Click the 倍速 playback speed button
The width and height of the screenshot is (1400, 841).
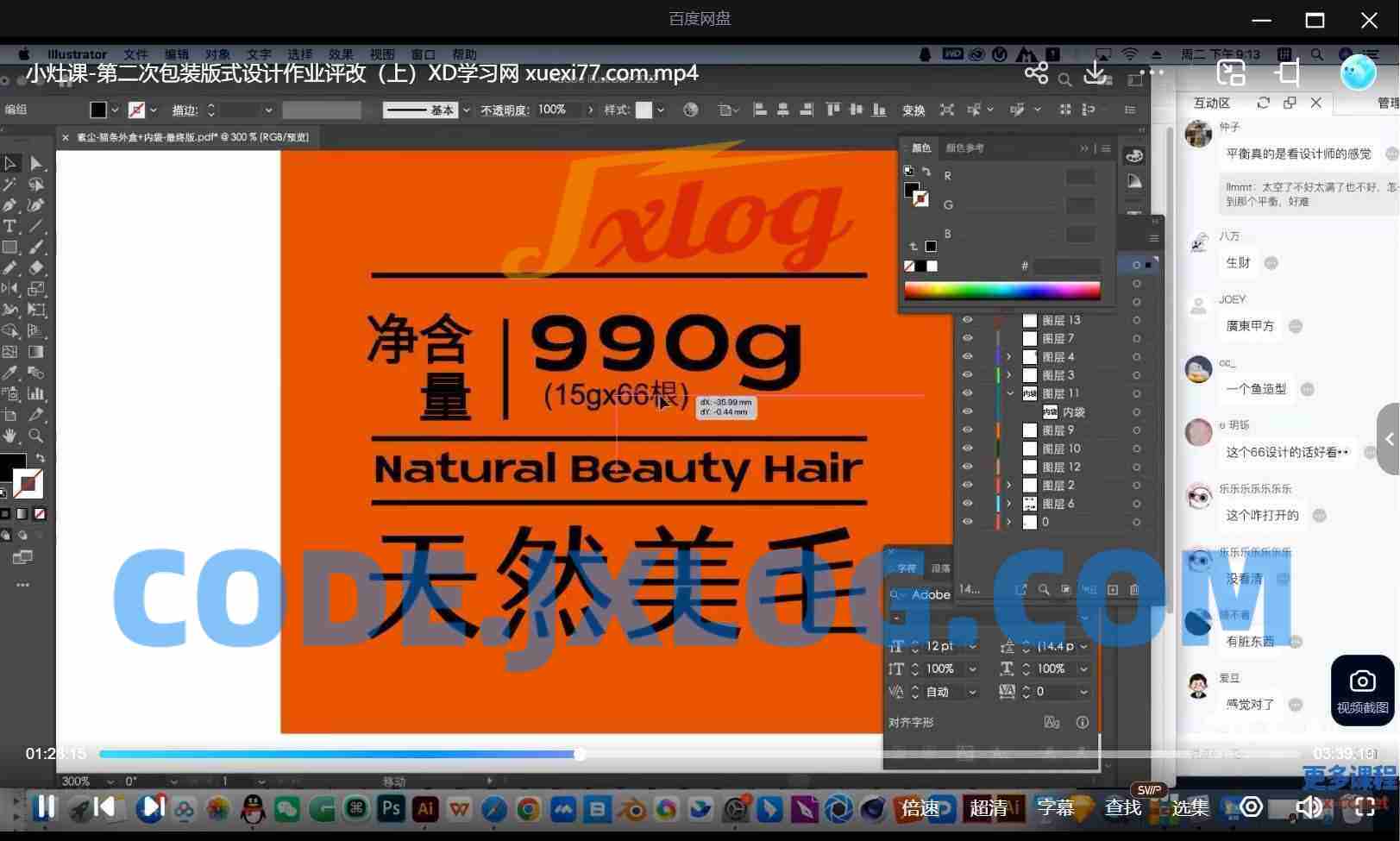pos(920,808)
